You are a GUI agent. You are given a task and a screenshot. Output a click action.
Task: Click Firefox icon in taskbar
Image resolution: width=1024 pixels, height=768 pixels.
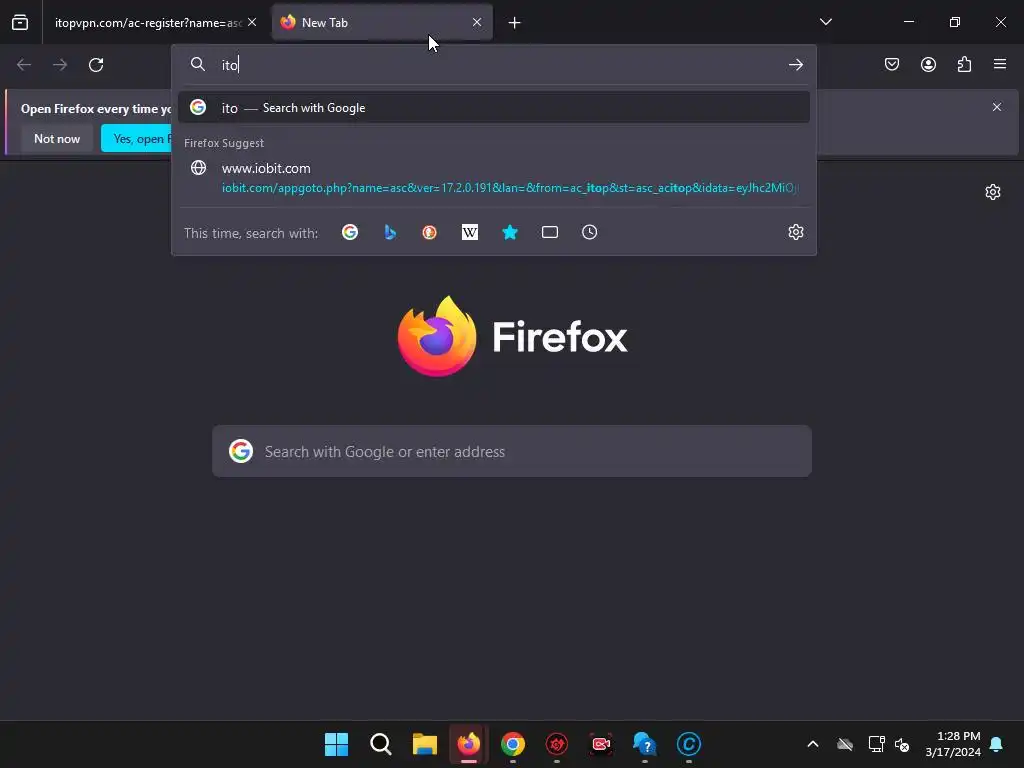468,744
